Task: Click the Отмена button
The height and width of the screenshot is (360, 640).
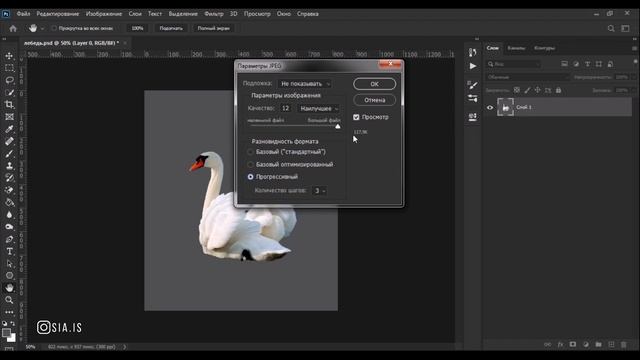Action: tap(374, 100)
